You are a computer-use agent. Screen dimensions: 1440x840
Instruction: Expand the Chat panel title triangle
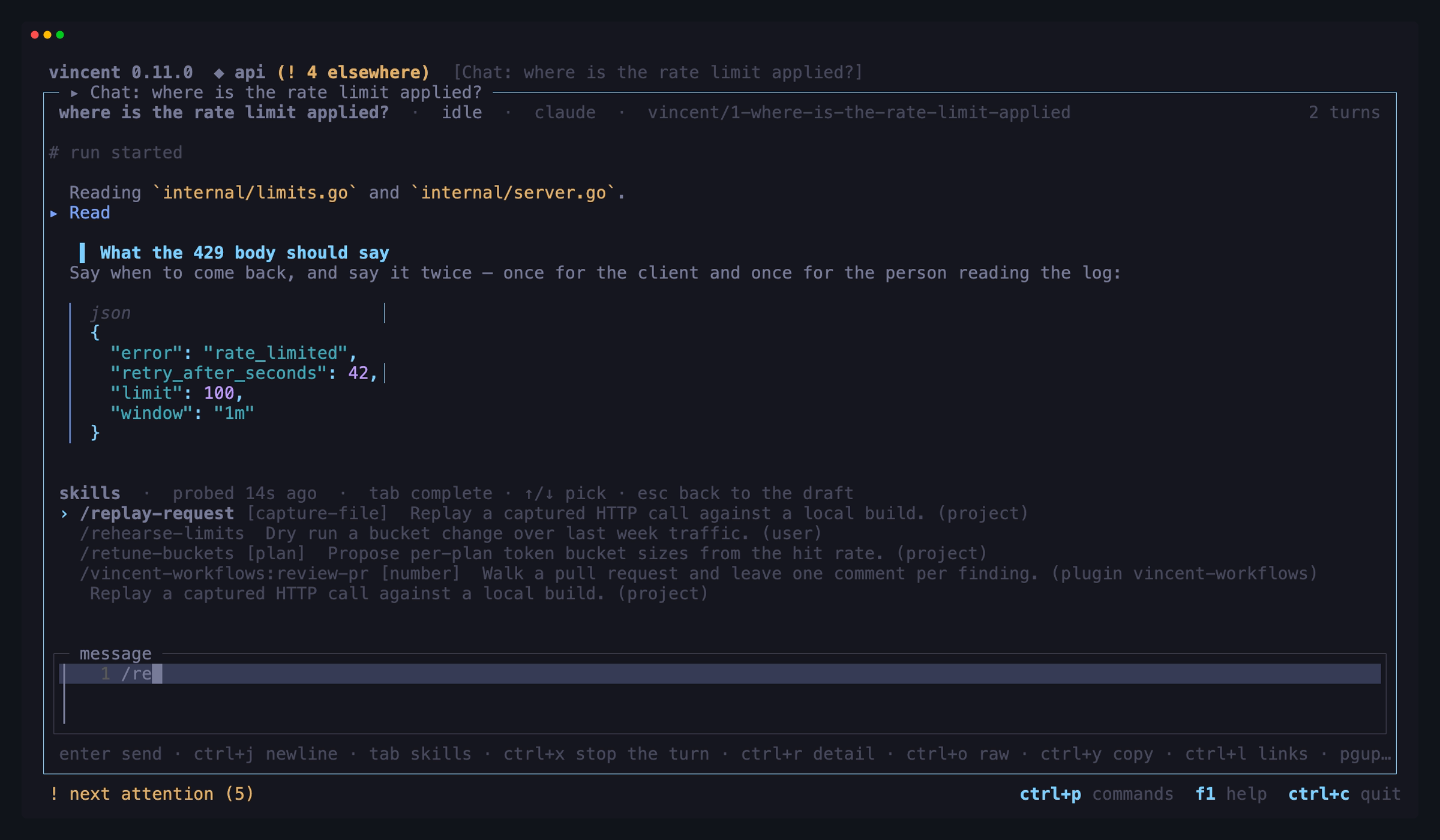point(74,93)
